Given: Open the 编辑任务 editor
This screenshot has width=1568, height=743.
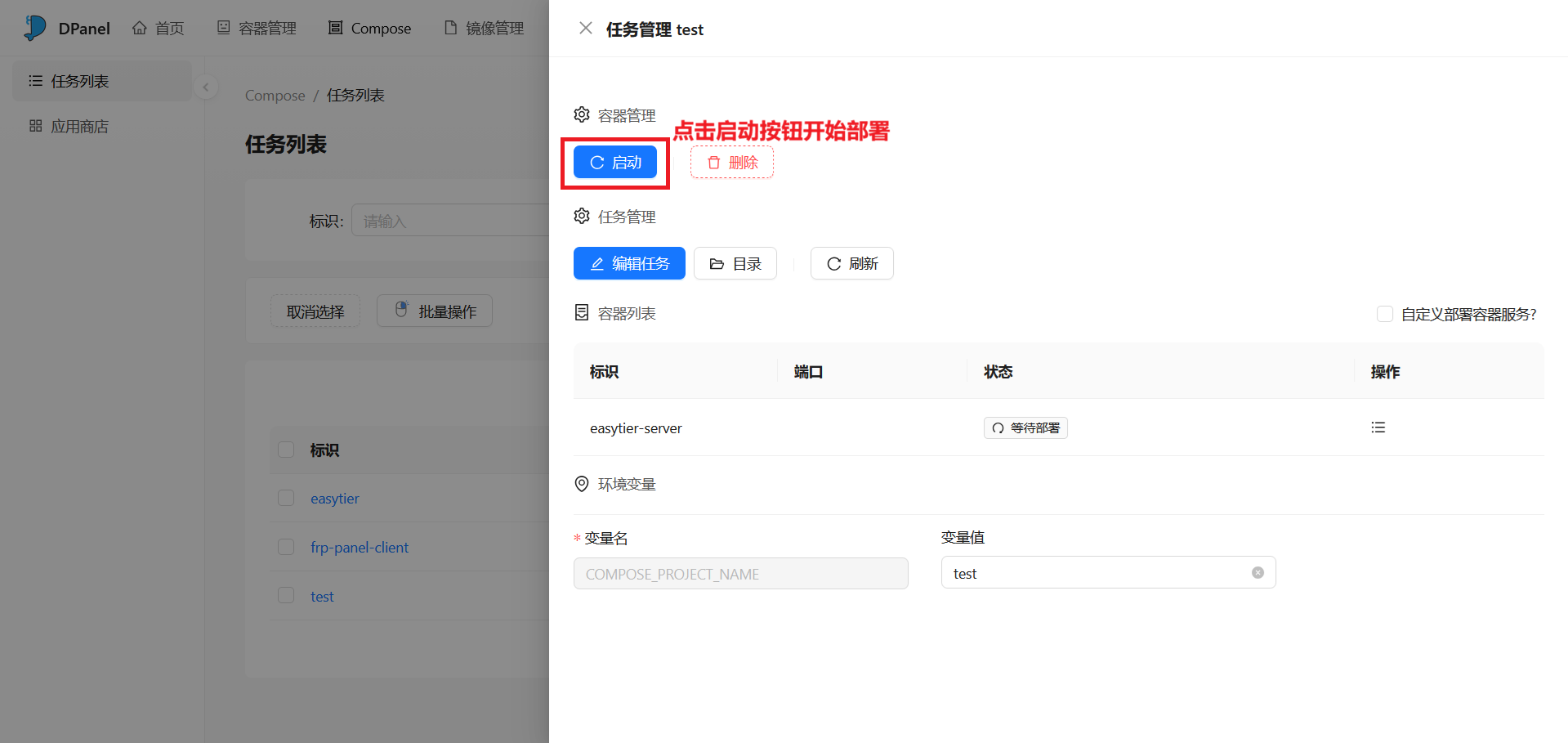Looking at the screenshot, I should 629,263.
